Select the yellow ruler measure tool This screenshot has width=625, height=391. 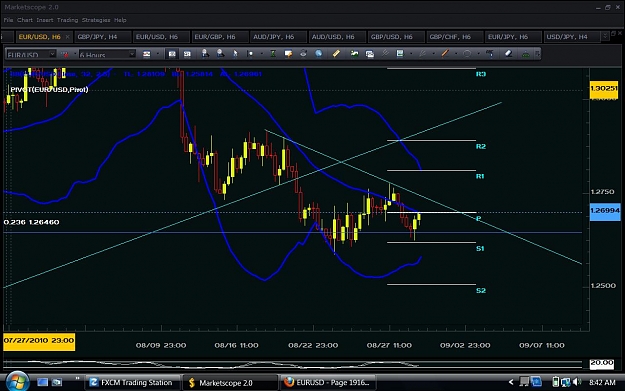click(x=336, y=53)
